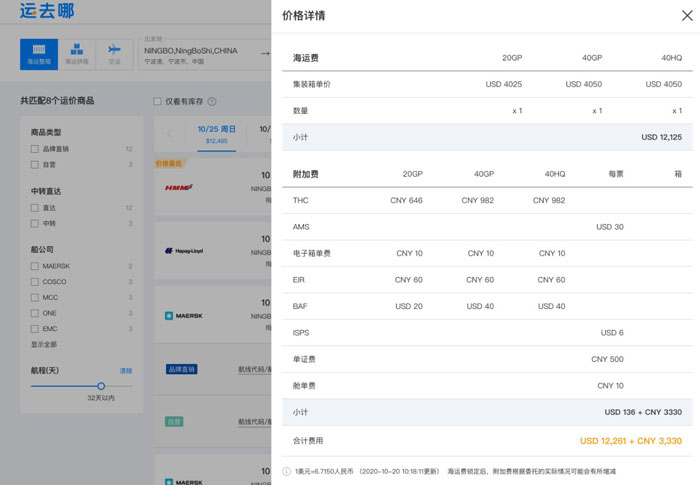Click the previous date left chevron

tap(169, 134)
